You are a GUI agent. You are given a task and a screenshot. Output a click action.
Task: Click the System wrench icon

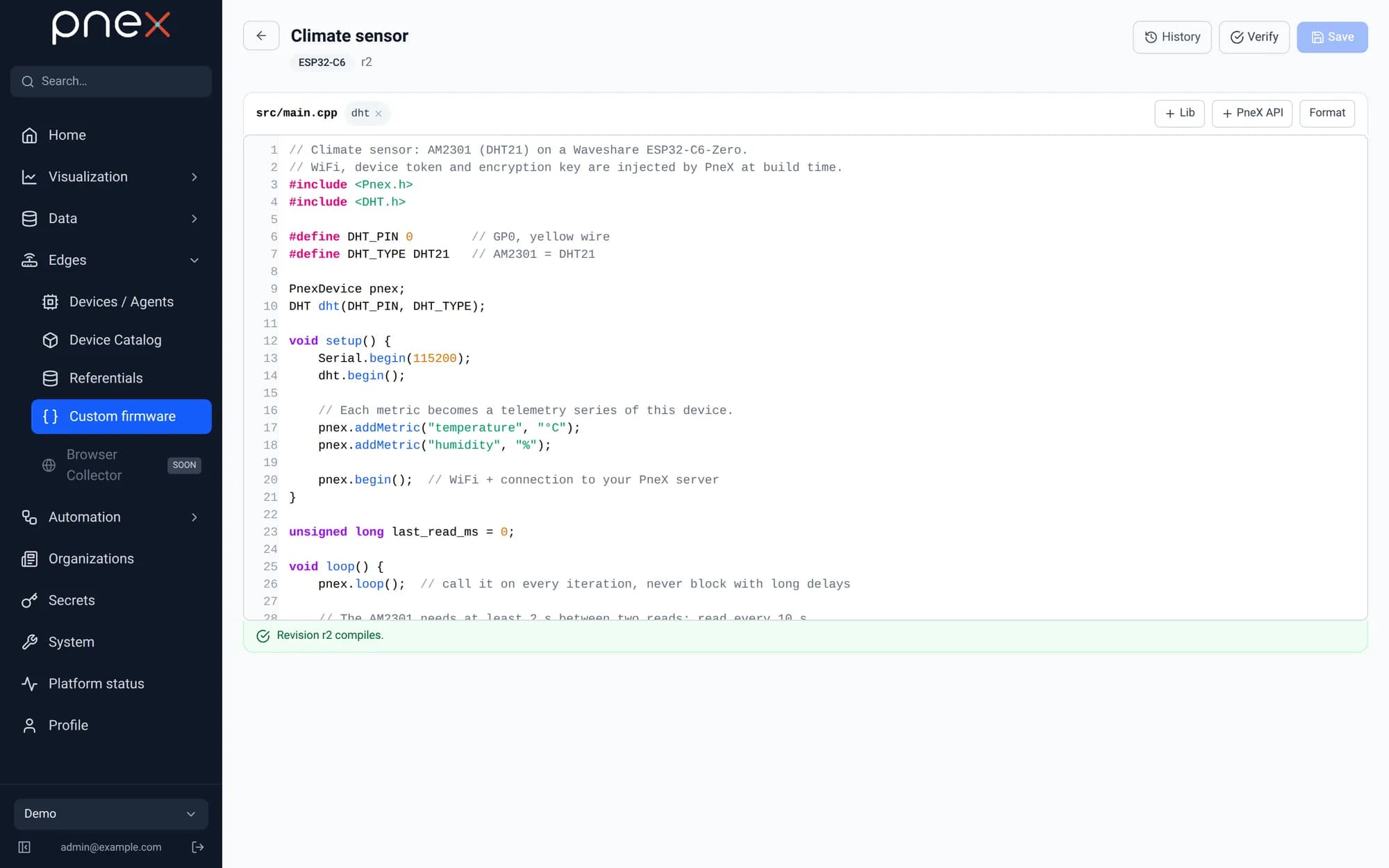(29, 642)
